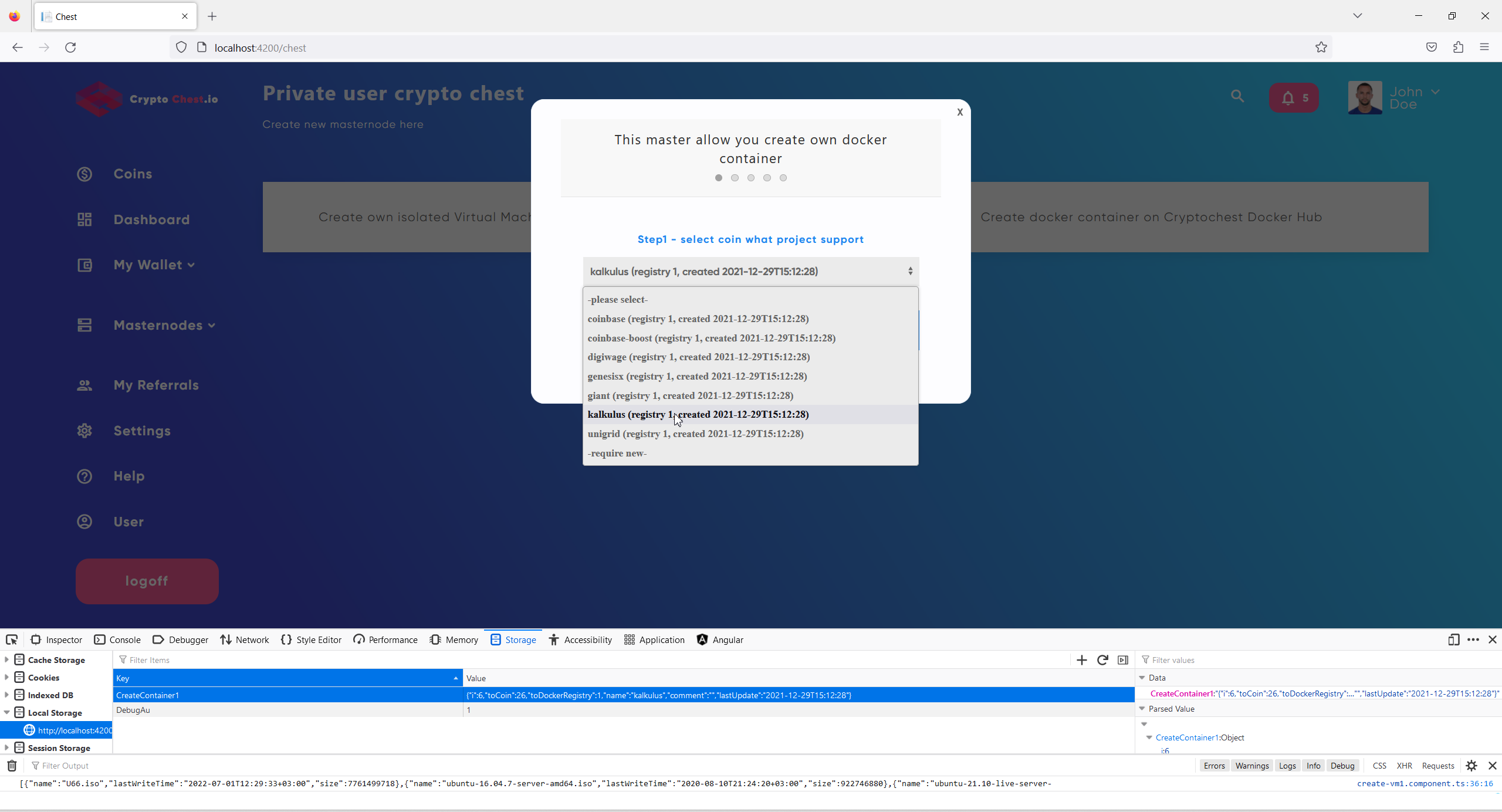Refresh storage items with reload icon
The height and width of the screenshot is (812, 1502).
tap(1102, 660)
